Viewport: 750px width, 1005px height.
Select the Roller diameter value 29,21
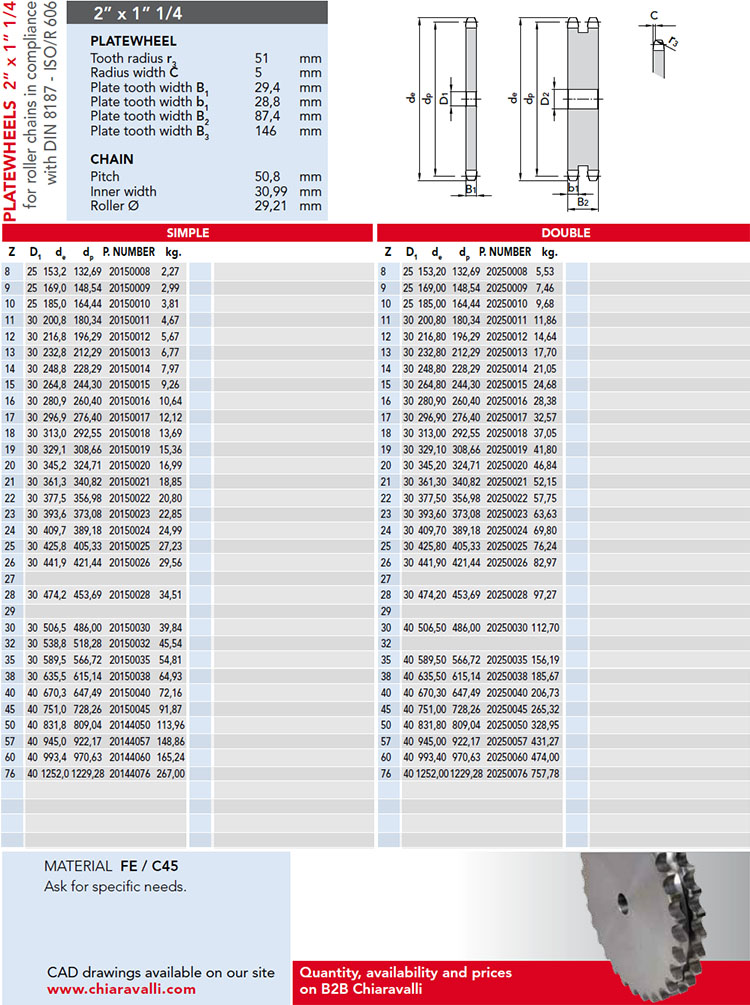[x=271, y=206]
